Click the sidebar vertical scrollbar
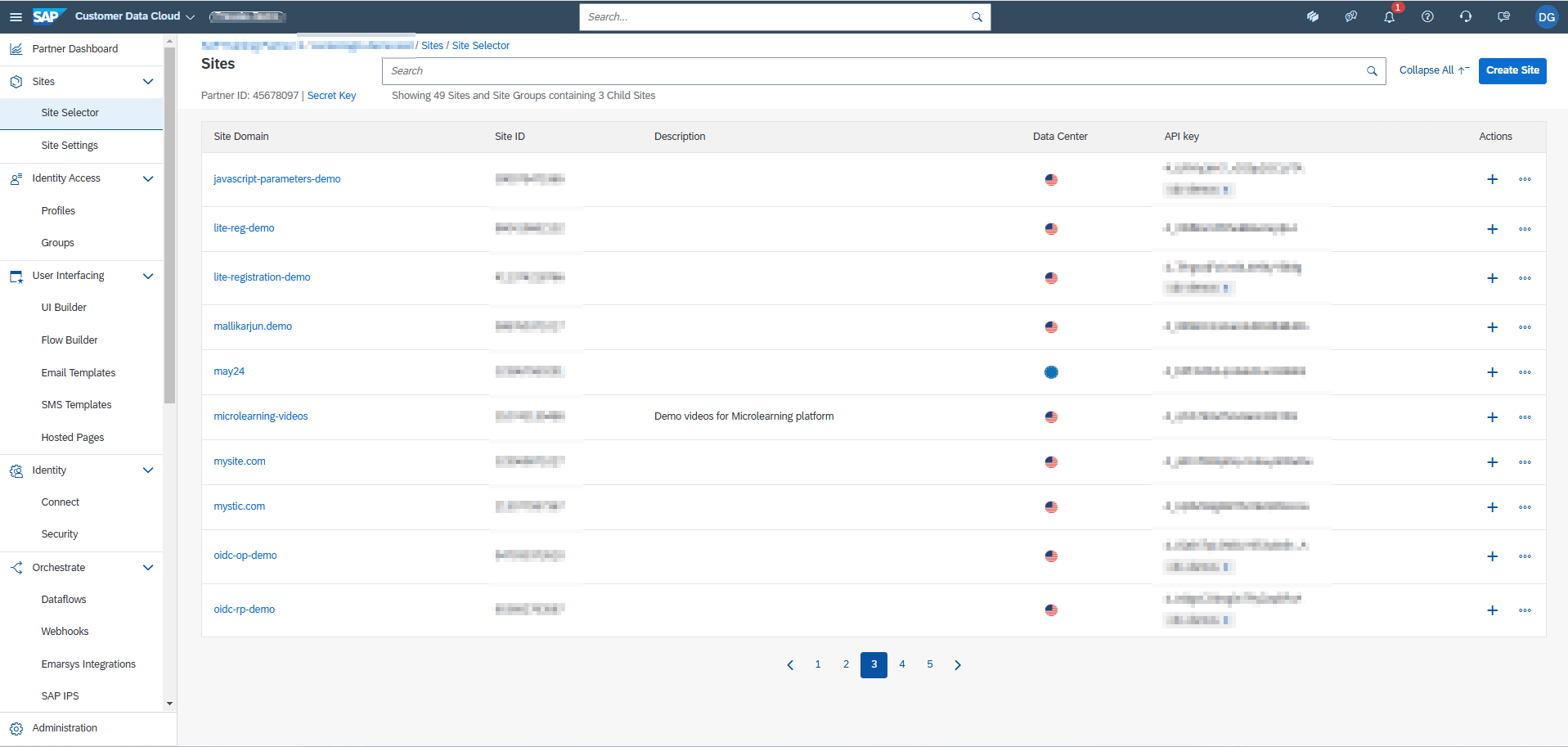The height and width of the screenshot is (747, 1568). pos(169,225)
